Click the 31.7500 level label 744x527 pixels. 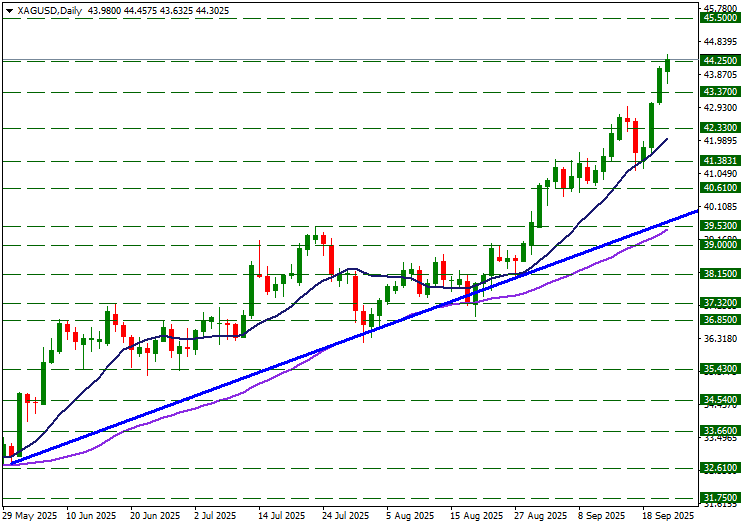point(721,498)
